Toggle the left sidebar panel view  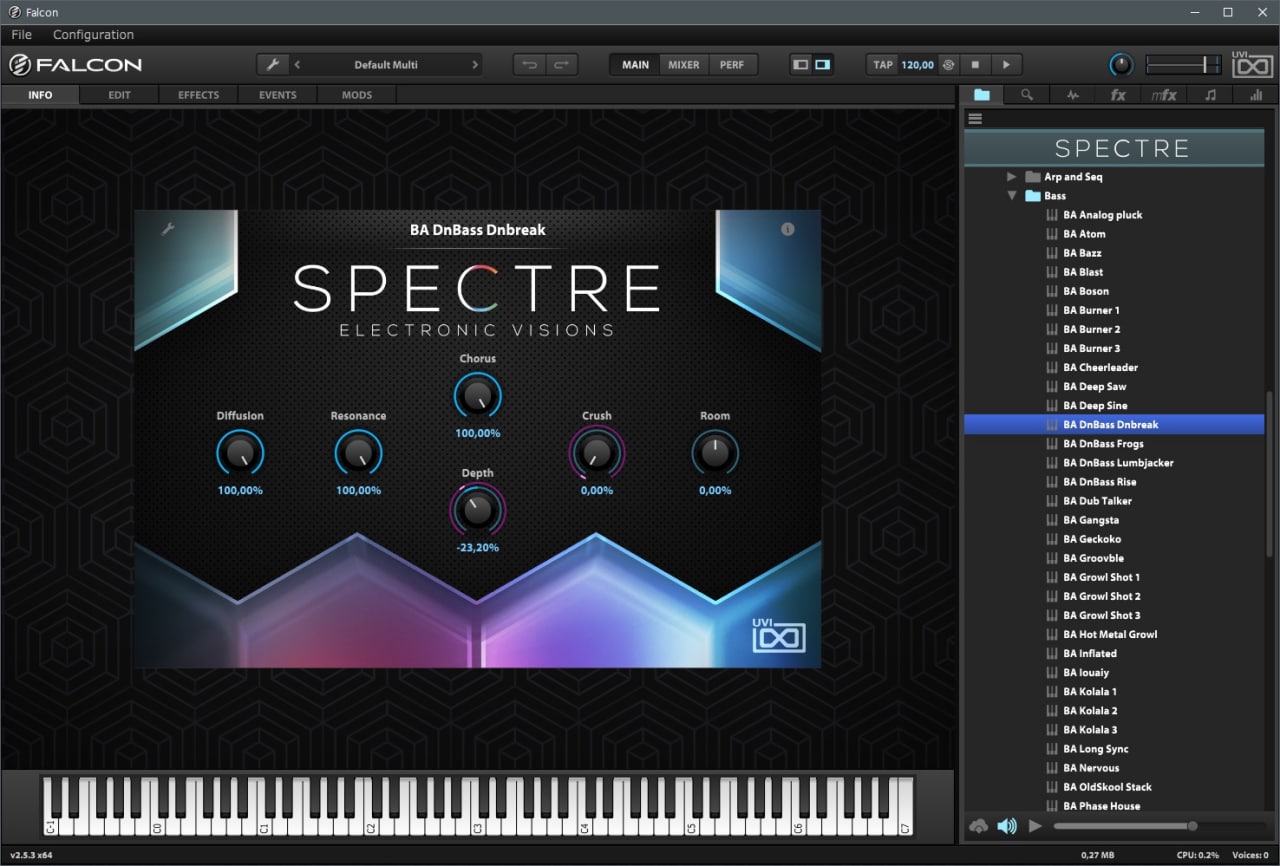click(800, 65)
